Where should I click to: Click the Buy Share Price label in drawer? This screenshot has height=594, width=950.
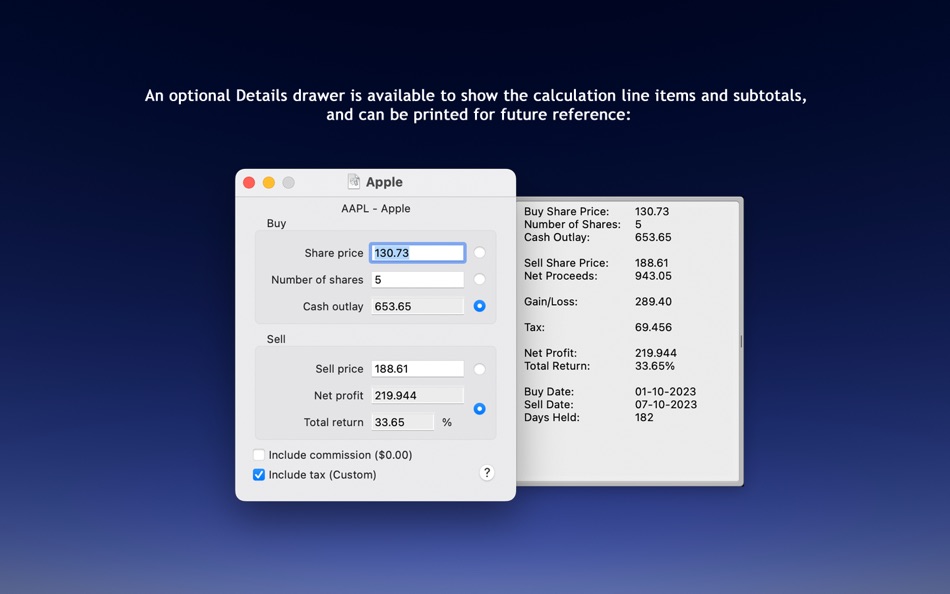(x=566, y=212)
